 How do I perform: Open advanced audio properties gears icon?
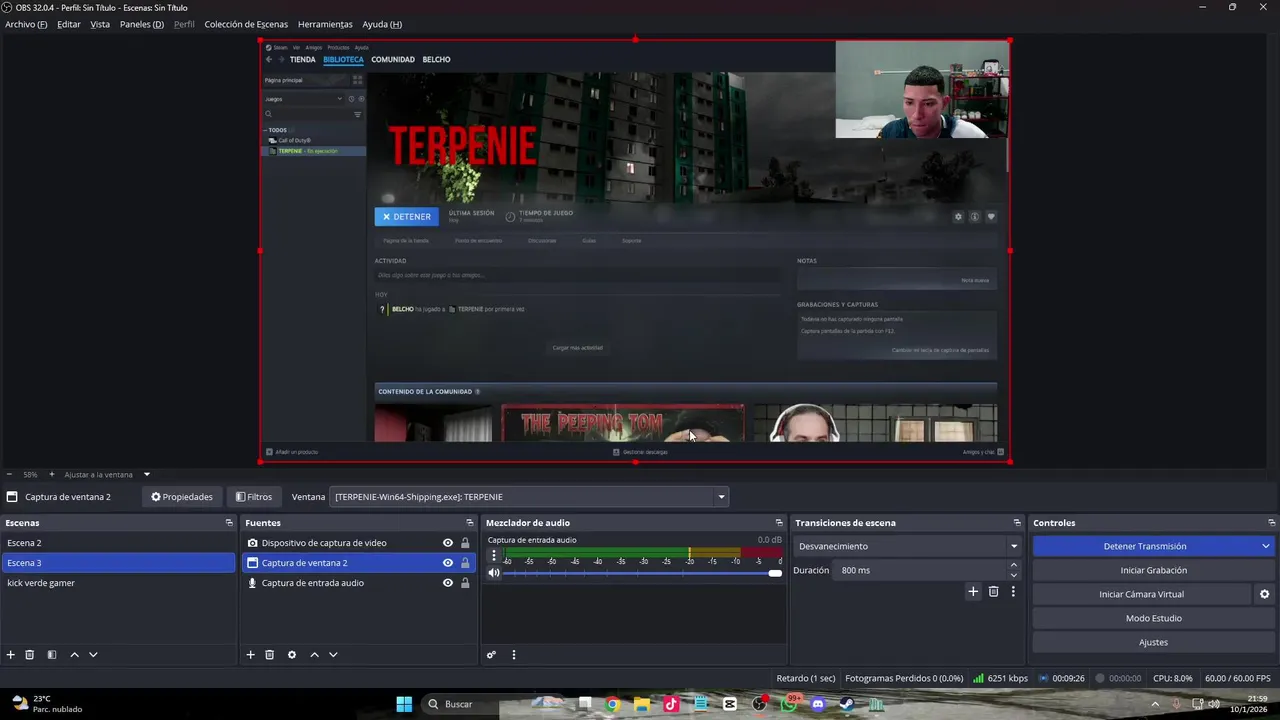pyautogui.click(x=491, y=655)
